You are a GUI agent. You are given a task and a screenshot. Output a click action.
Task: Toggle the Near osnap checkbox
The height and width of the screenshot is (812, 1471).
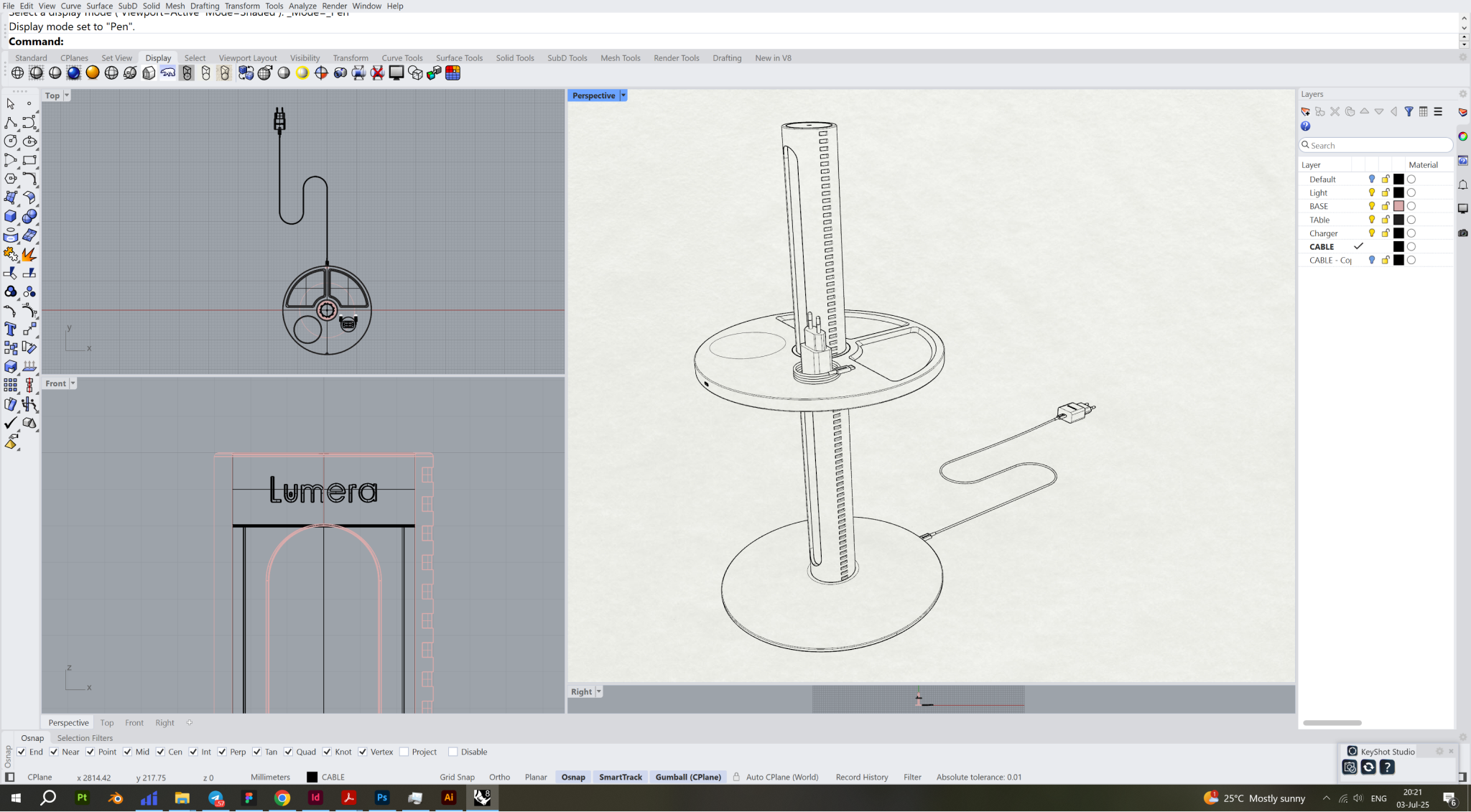click(x=54, y=752)
